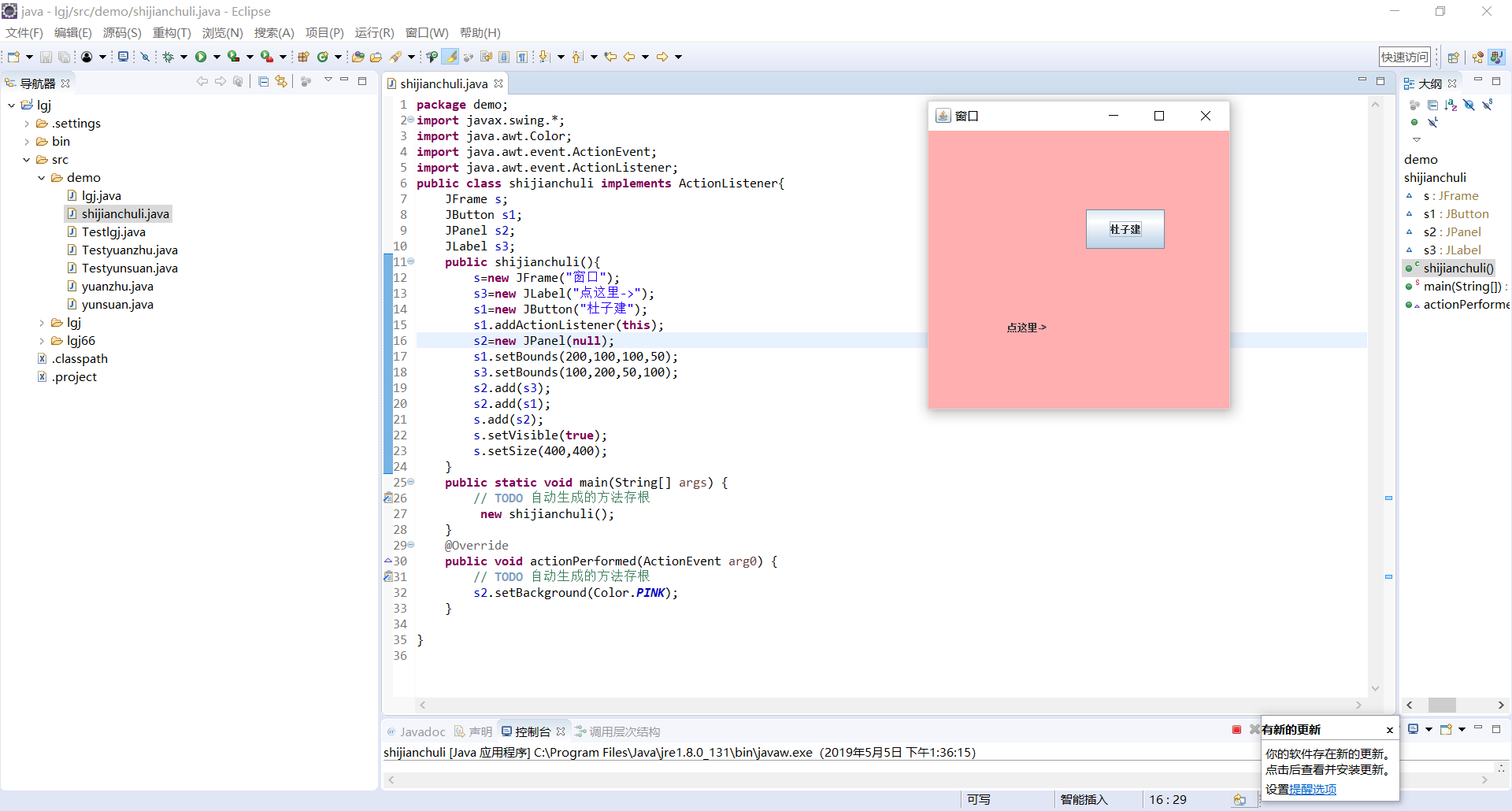This screenshot has width=1512, height=811.
Task: Collapse the demo package folder
Action: 42,178
